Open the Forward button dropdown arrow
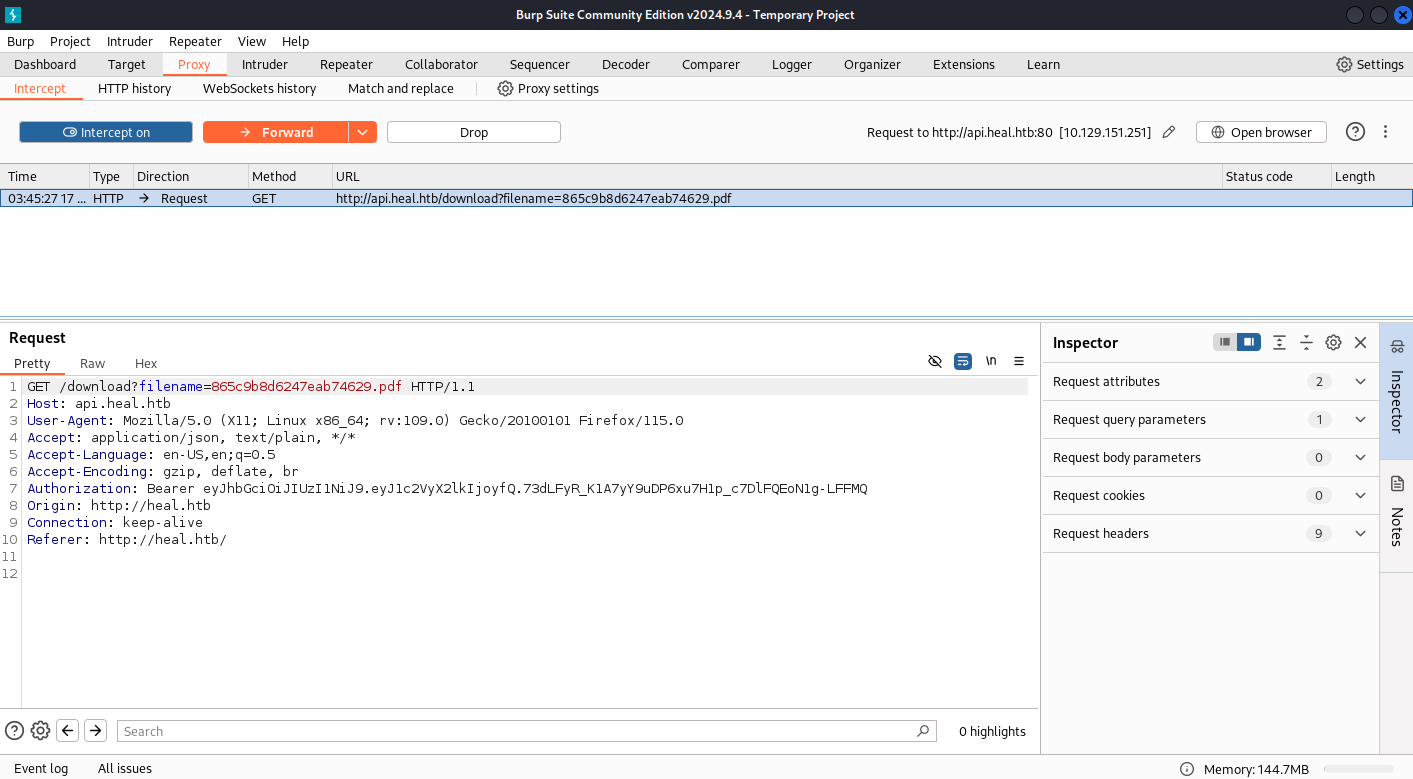 (x=362, y=132)
